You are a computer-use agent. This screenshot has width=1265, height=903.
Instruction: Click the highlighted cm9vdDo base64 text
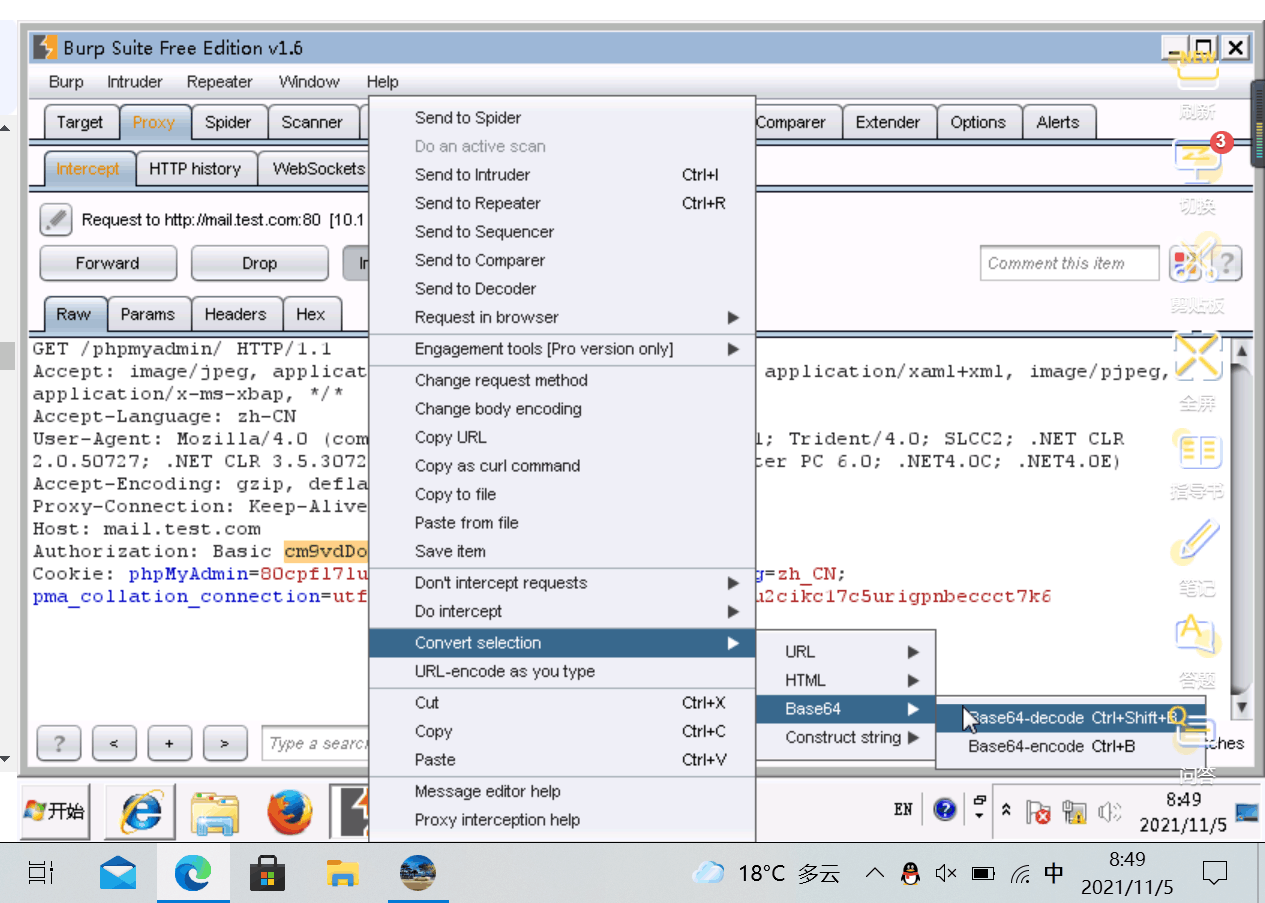[327, 551]
